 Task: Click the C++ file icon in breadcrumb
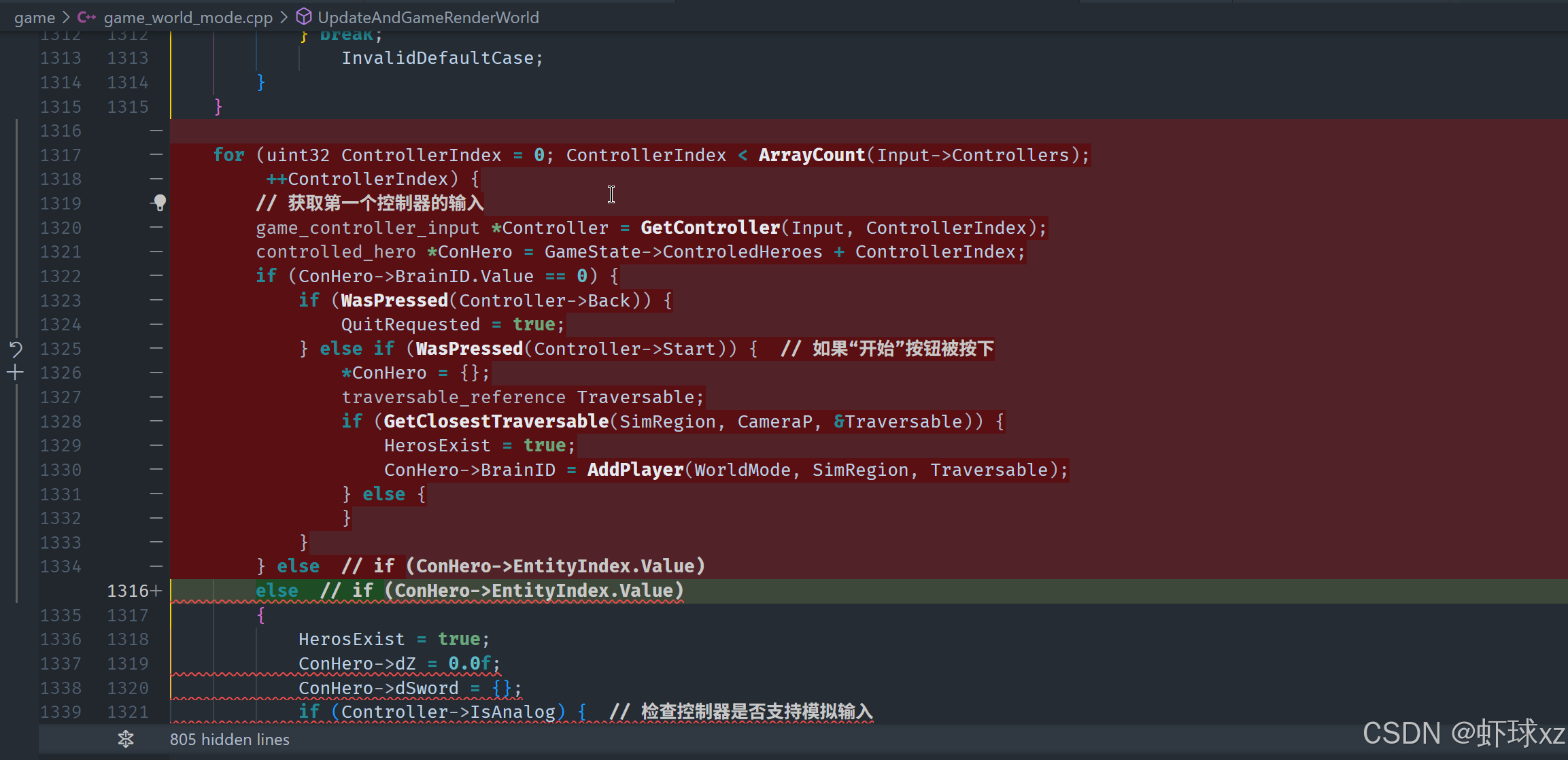(86, 17)
